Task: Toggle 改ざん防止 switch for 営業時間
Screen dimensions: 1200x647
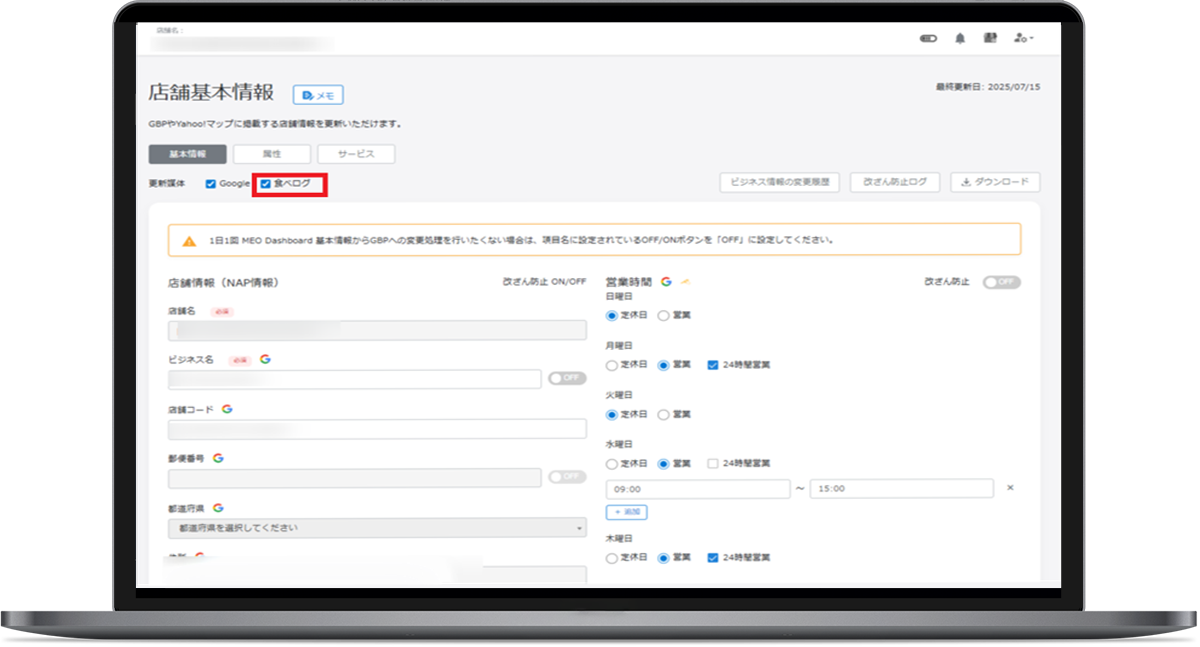Action: (1001, 283)
